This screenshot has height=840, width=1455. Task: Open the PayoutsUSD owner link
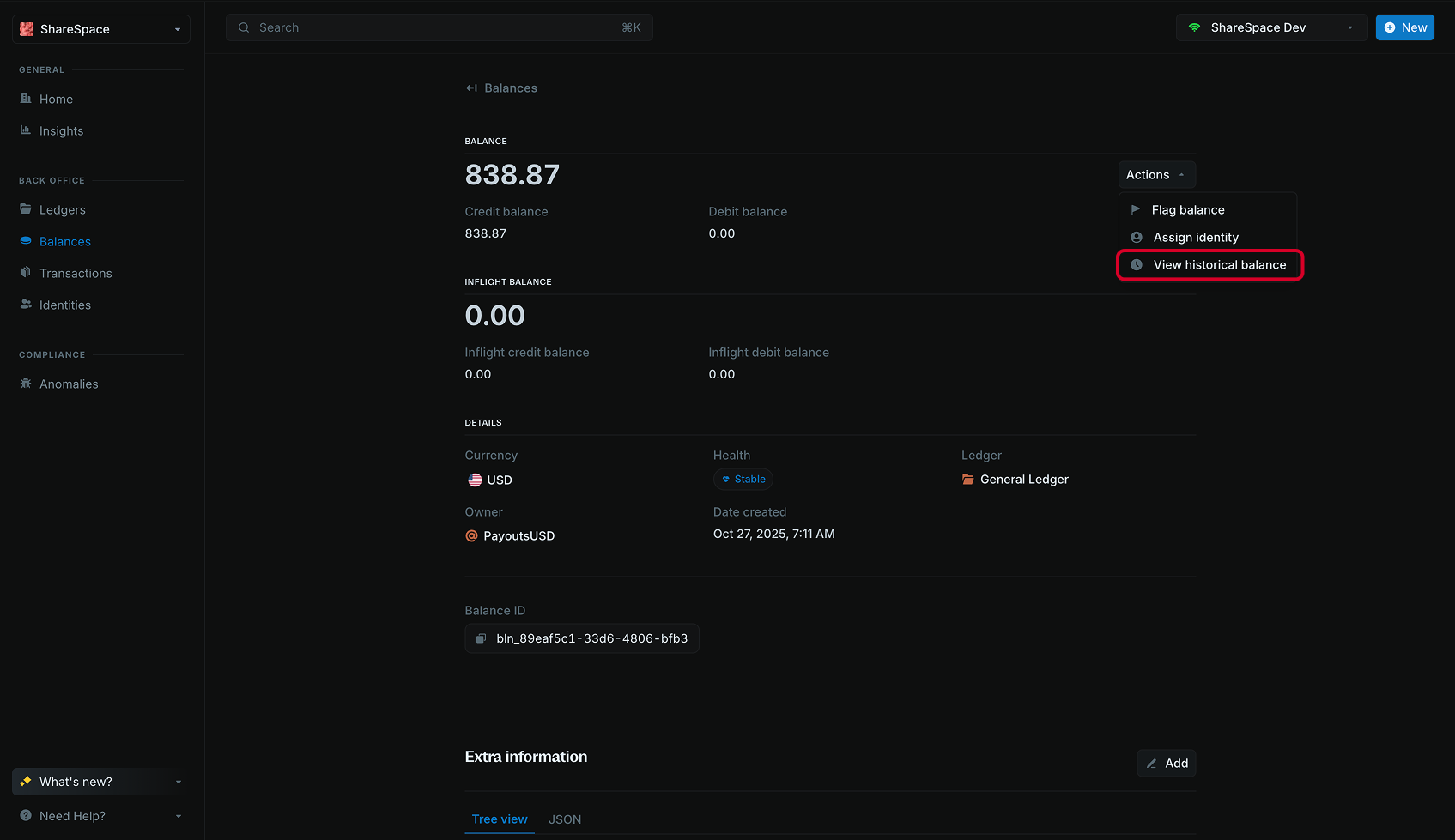[x=518, y=535]
